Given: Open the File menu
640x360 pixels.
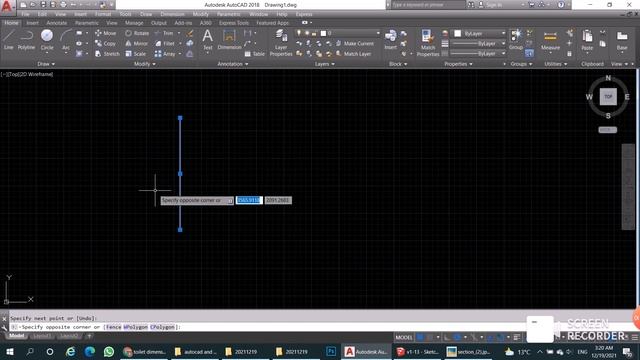Looking at the screenshot, I should click(25, 14).
